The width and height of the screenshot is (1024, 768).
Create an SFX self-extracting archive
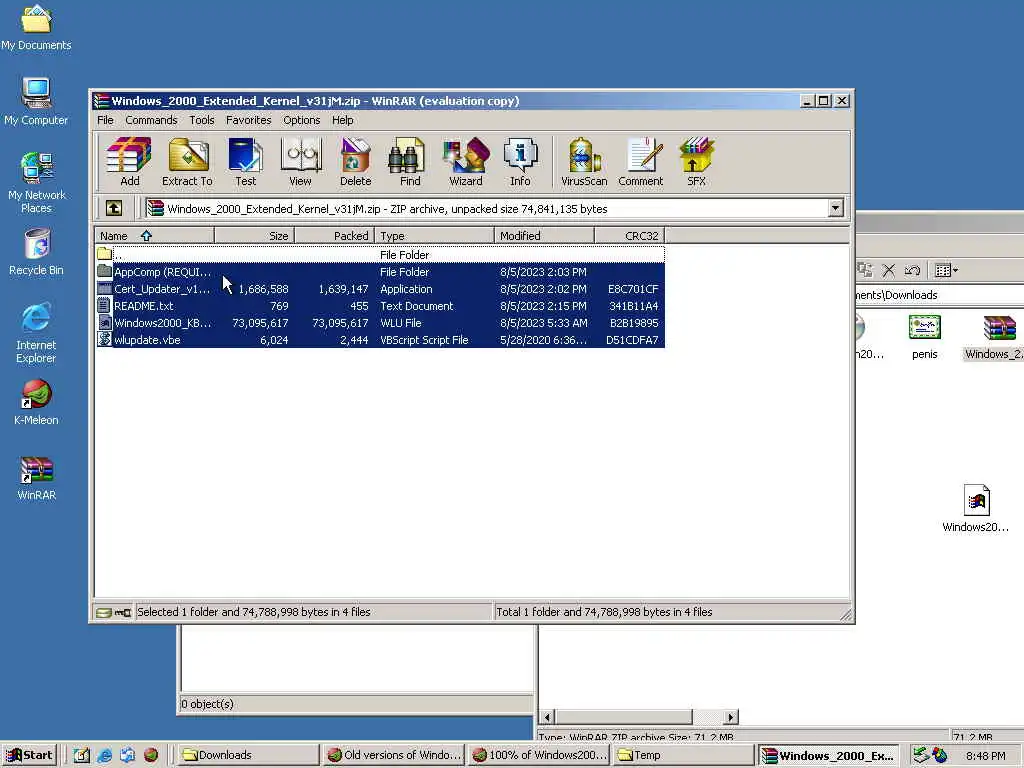[x=696, y=162]
